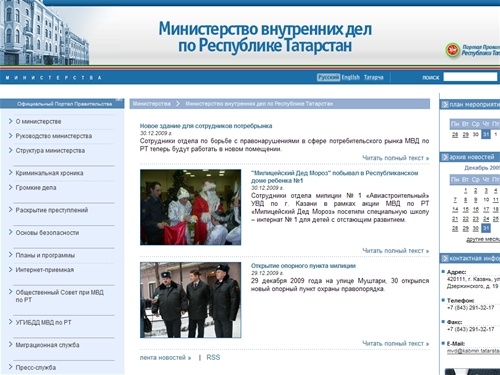
Task: Select day 31 in news archive calendar
Action: 486,228
